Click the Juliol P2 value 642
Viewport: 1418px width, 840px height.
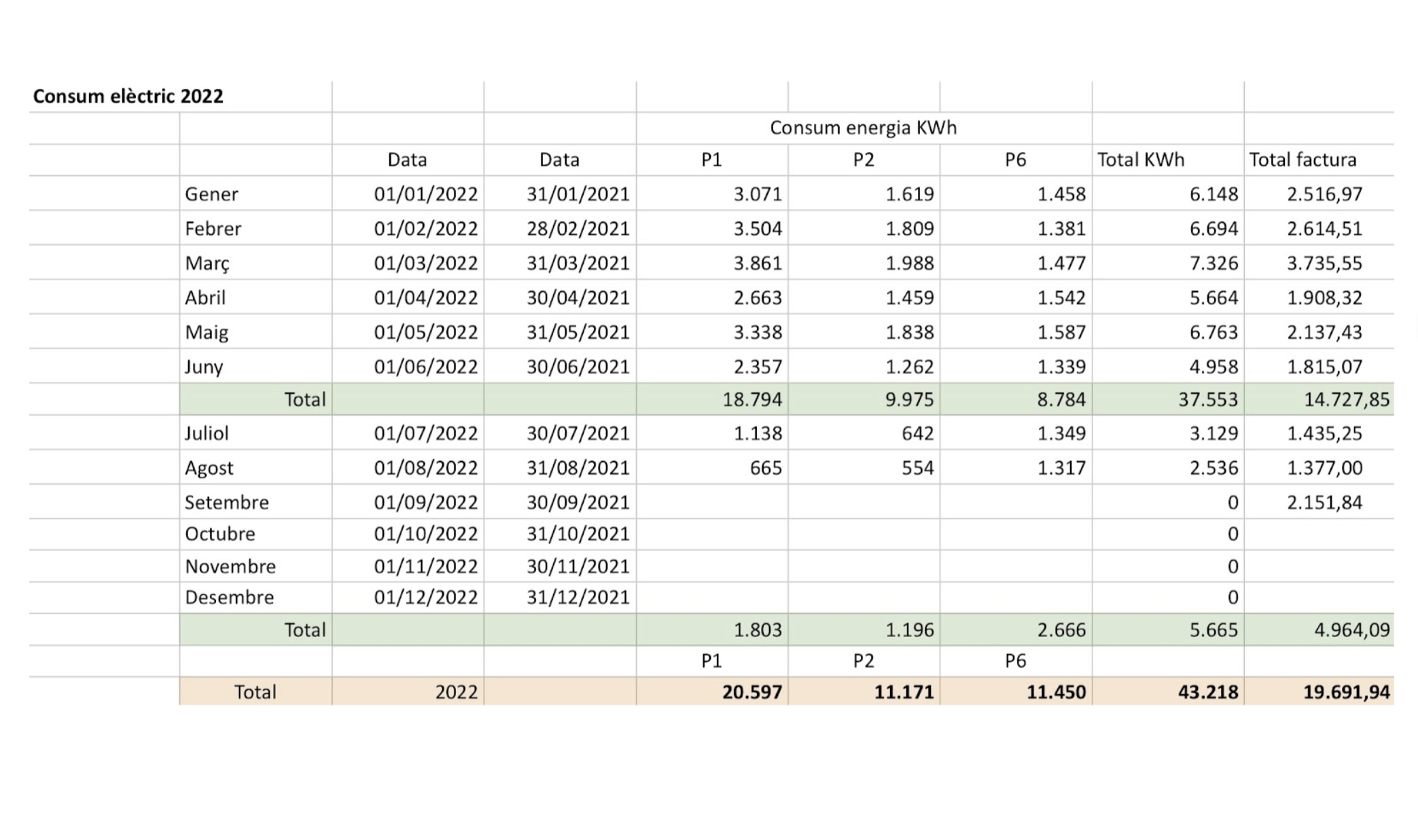coord(917,433)
